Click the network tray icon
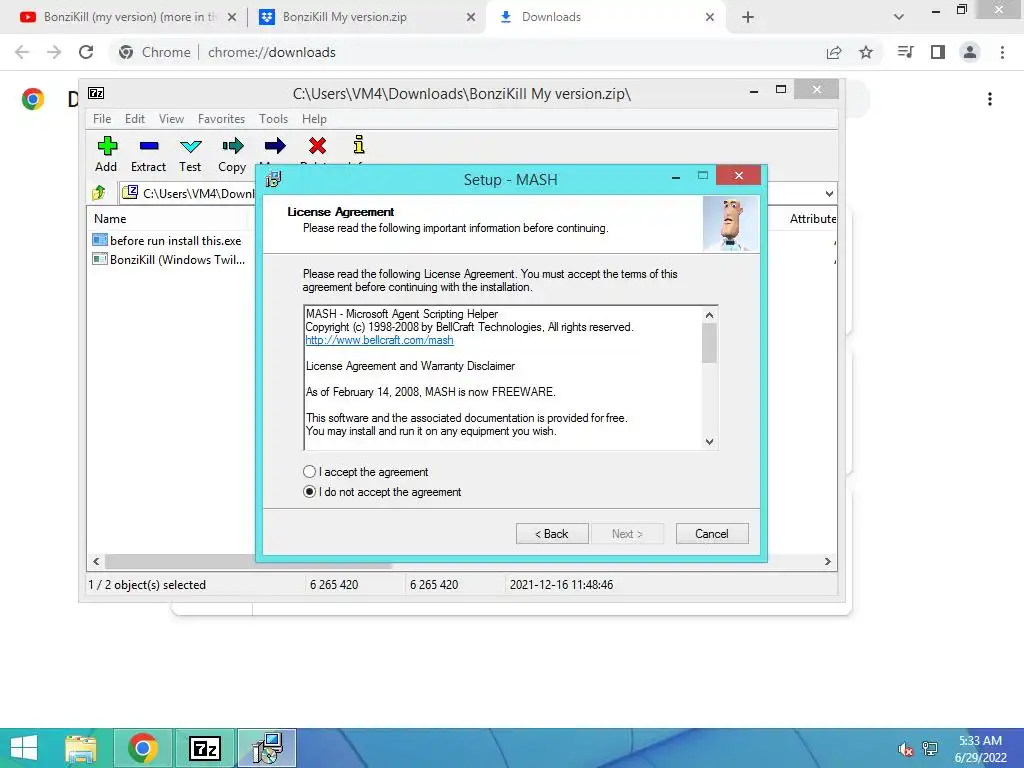The height and width of the screenshot is (768, 1024). [930, 749]
